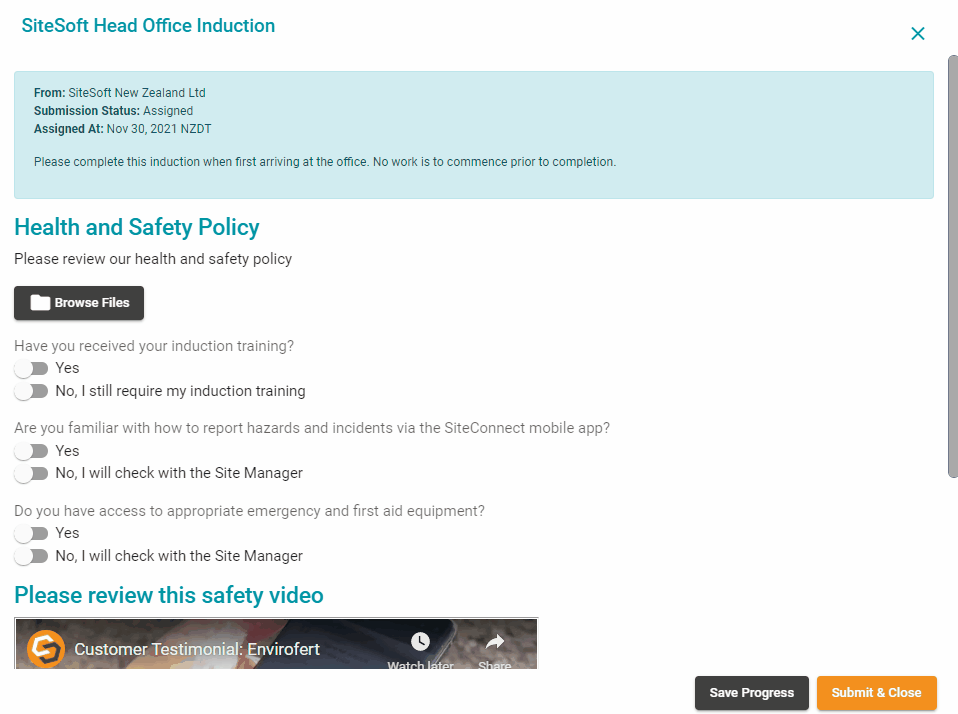Click the SiteSoft channel logo on video
This screenshot has width=958, height=714.
point(46,649)
